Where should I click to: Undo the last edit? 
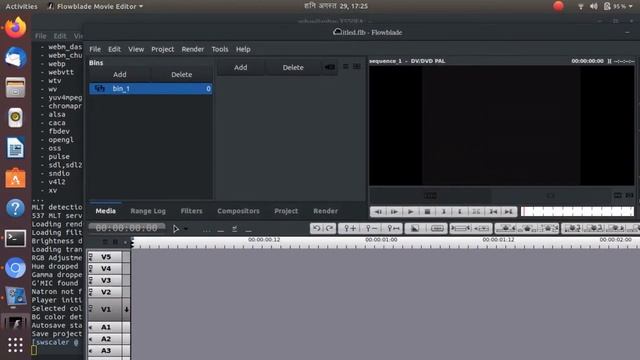(x=316, y=229)
